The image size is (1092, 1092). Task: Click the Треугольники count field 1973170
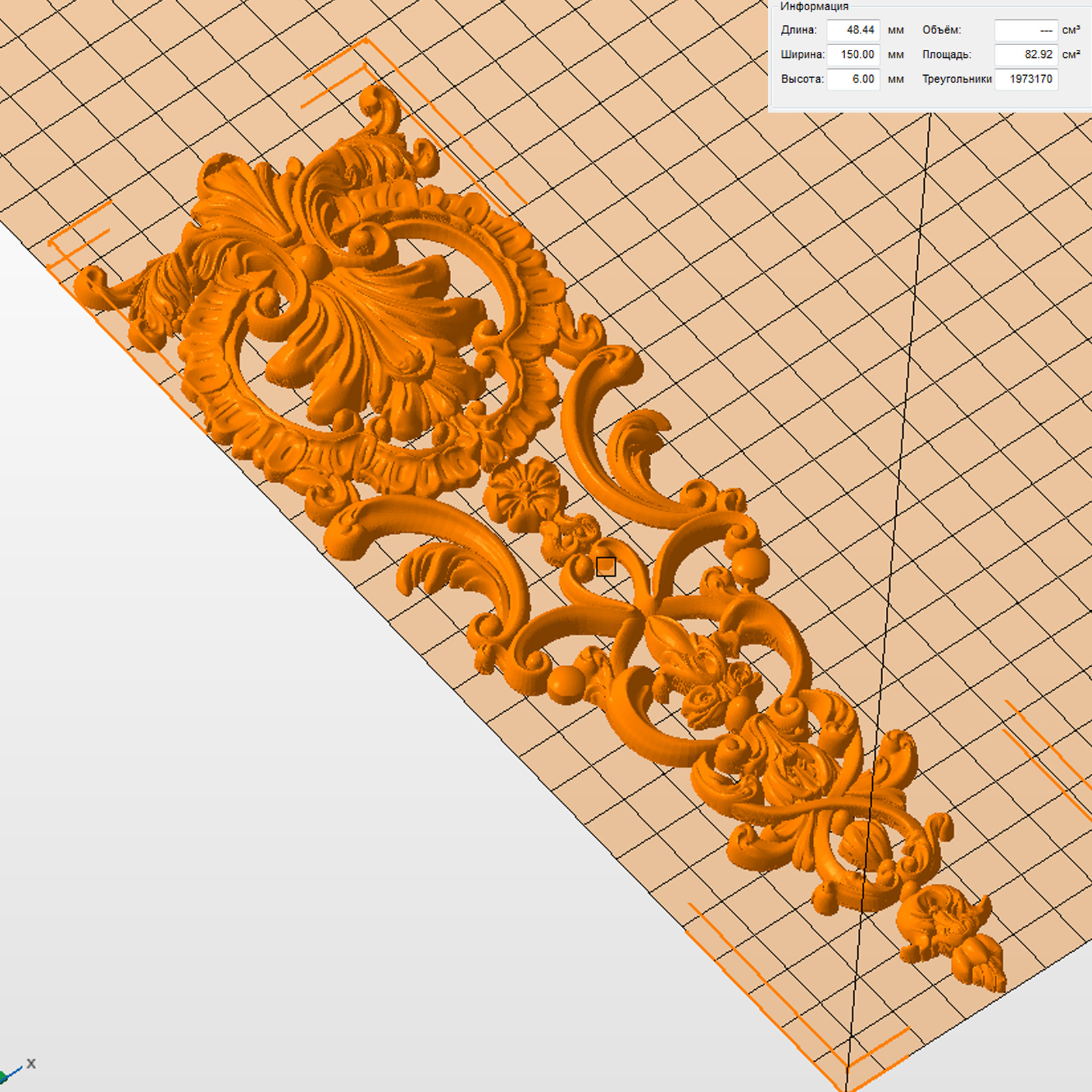click(x=1025, y=79)
